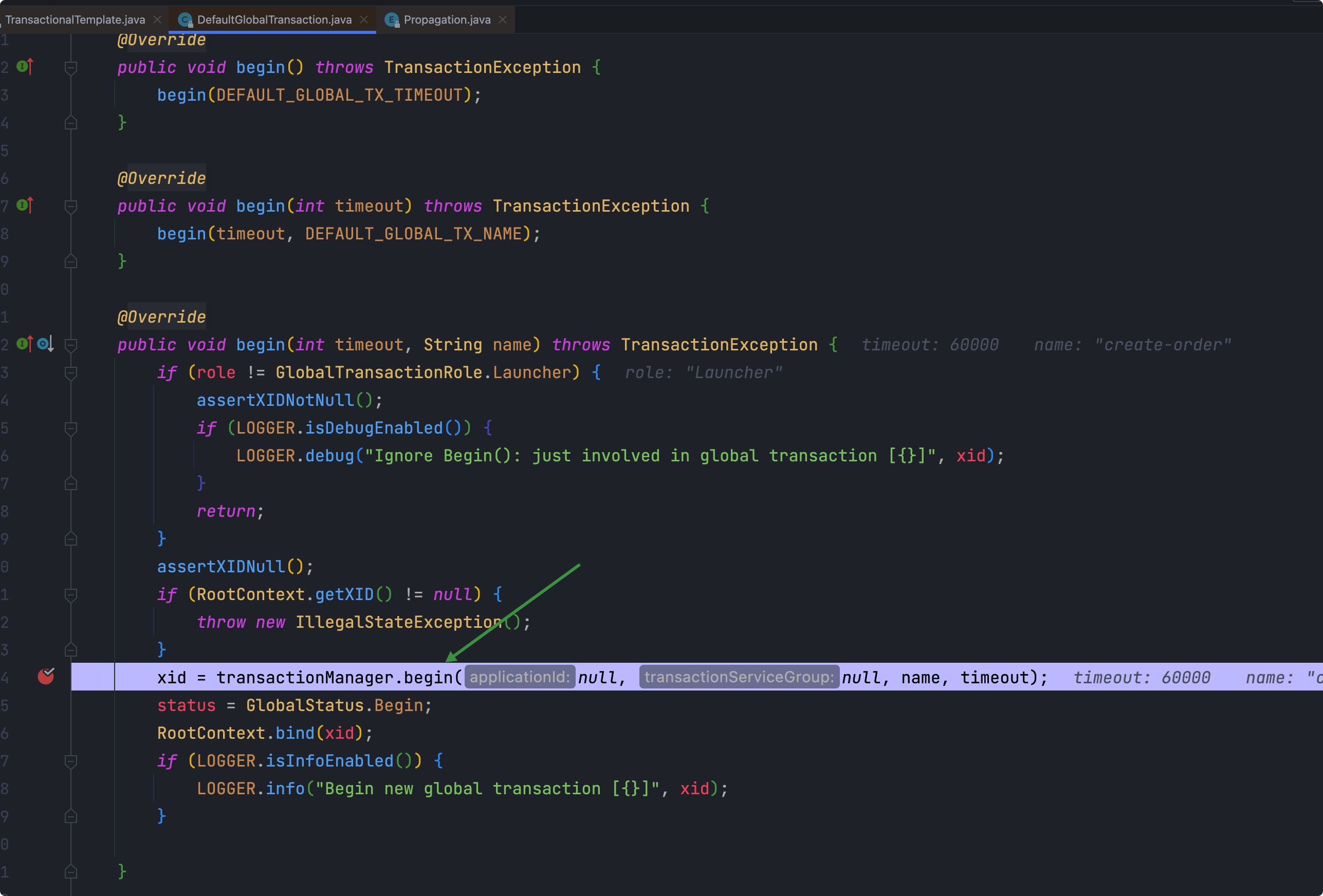This screenshot has width=1323, height=896.
Task: Click the class icon on DefaultGlobalTransaction.java tab
Action: (185, 20)
